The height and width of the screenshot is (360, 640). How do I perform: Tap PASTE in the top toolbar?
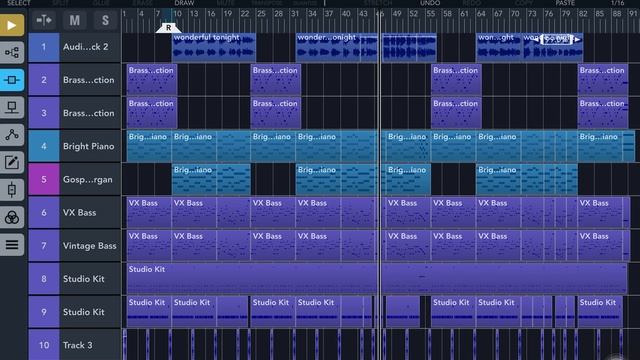coord(565,3)
